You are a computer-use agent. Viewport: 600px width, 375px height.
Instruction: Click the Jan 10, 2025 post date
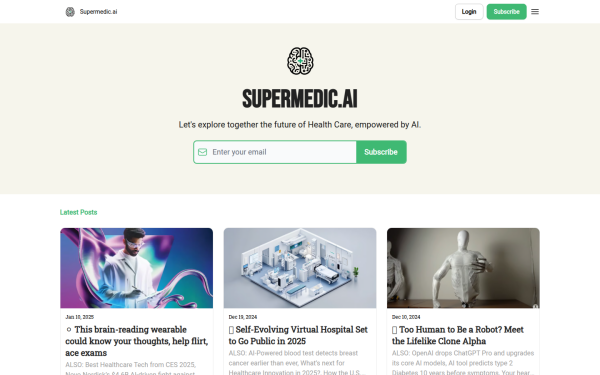pos(80,317)
